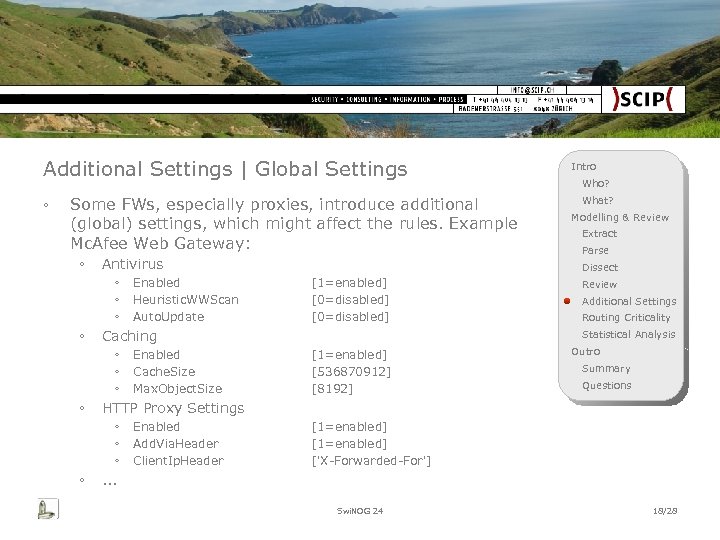
Task: Click the Enabled entry under Caching
Action: tap(156, 355)
